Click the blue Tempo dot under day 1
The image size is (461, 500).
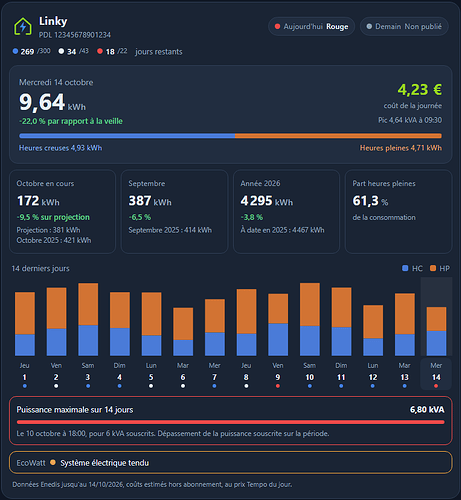pos(25,386)
